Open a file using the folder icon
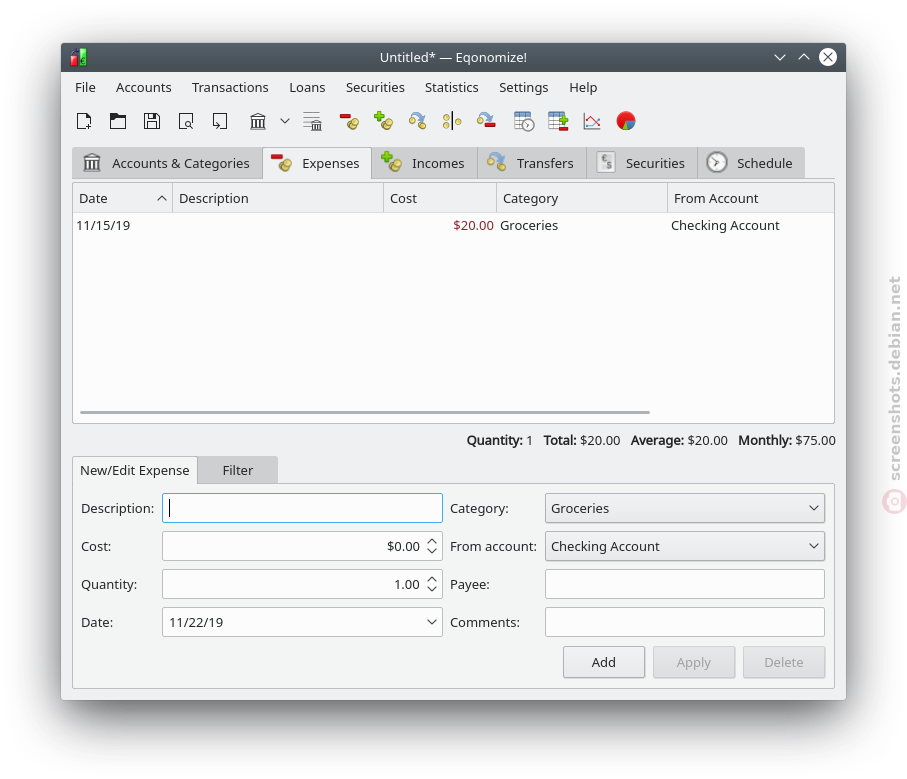The width and height of the screenshot is (907, 779). (x=118, y=121)
